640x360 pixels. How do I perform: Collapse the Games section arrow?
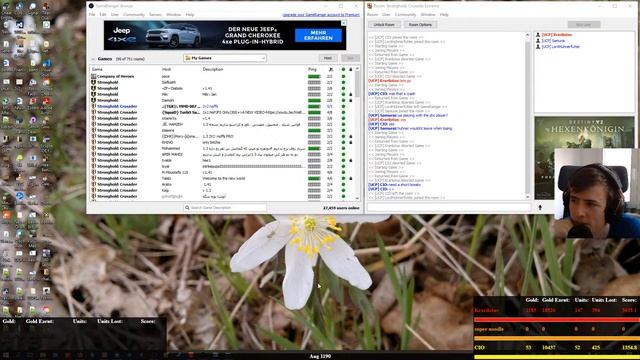93,59
